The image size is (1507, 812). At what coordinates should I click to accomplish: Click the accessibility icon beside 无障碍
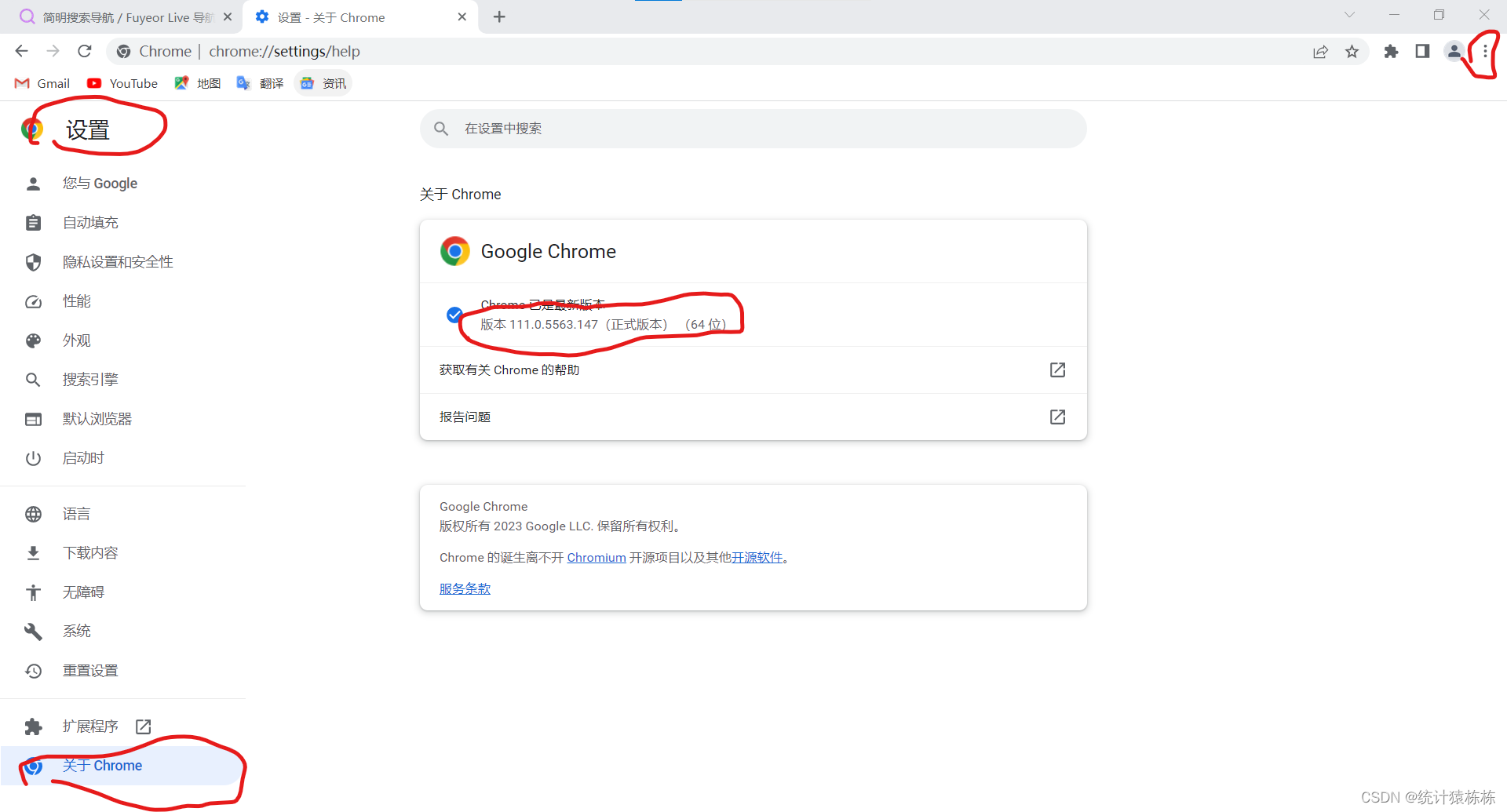click(x=33, y=592)
